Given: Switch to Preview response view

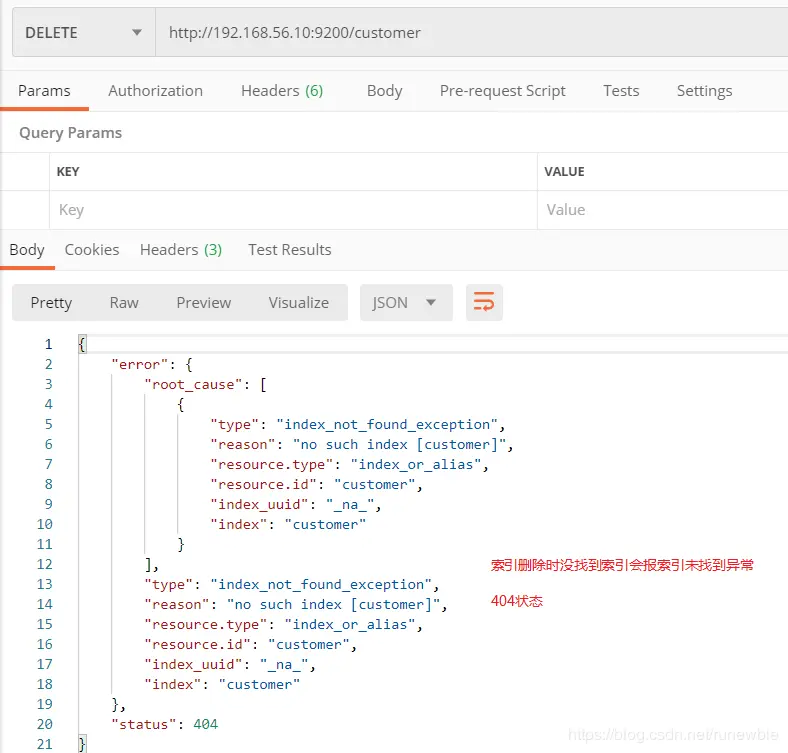Looking at the screenshot, I should click(204, 302).
